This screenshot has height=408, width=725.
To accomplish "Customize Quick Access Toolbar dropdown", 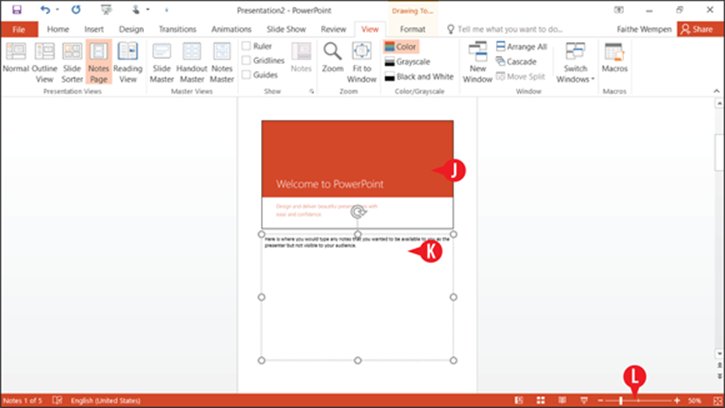I will (x=166, y=10).
